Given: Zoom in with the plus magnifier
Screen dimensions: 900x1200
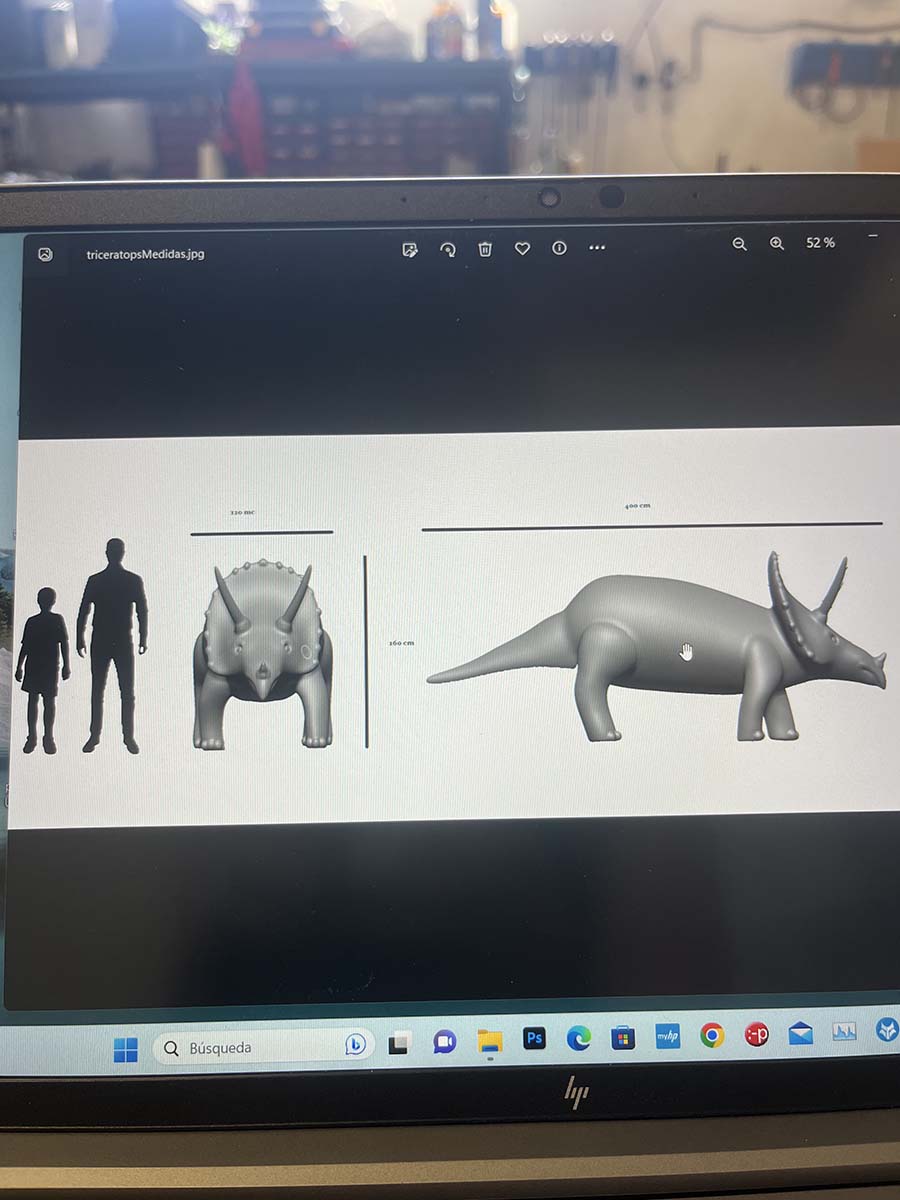Looking at the screenshot, I should pos(776,244).
